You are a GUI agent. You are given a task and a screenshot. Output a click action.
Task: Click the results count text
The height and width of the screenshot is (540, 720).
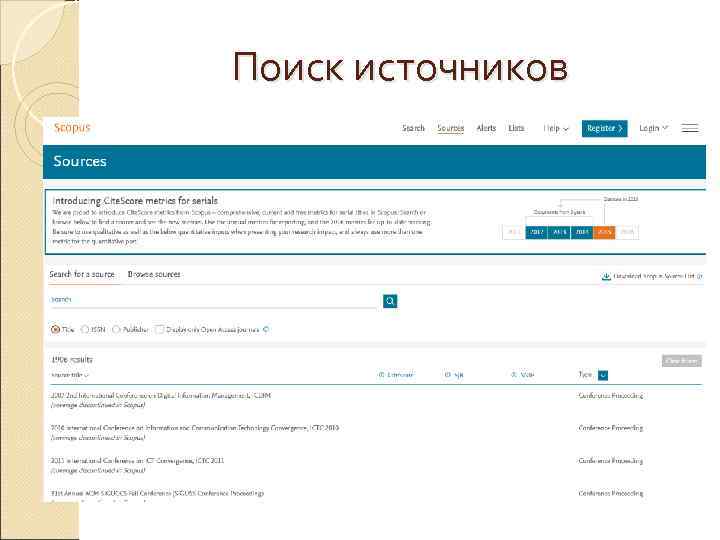click(x=72, y=360)
